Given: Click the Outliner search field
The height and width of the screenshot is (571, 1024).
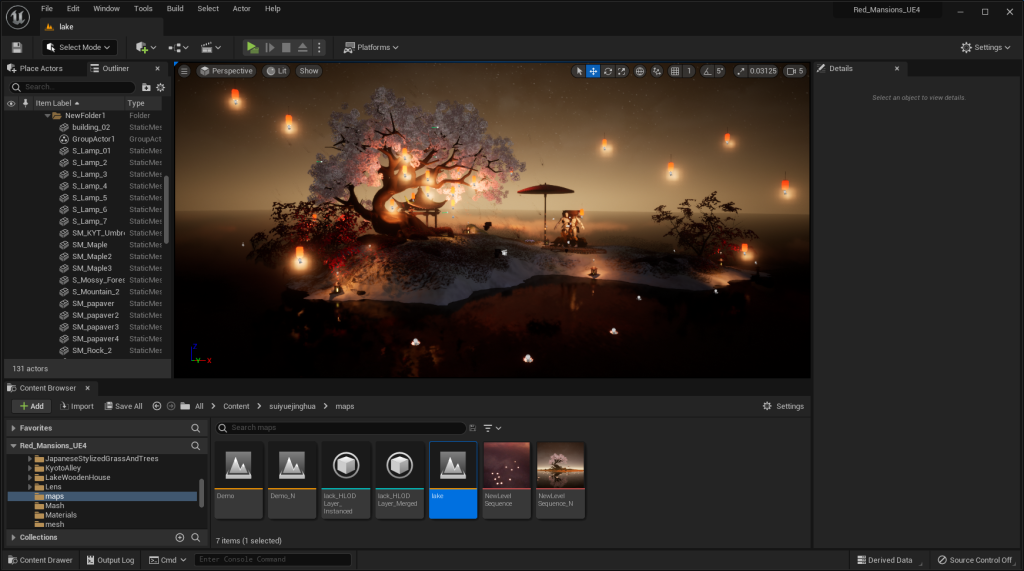Looking at the screenshot, I should (x=72, y=86).
